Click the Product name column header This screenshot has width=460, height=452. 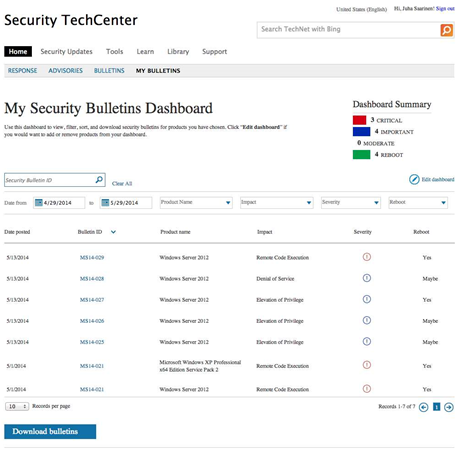175,232
